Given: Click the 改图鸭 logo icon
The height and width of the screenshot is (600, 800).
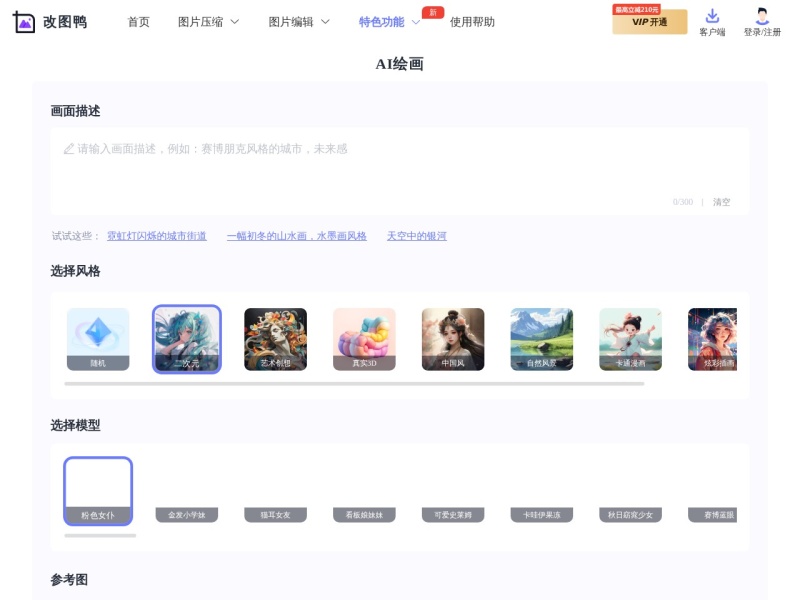Looking at the screenshot, I should coord(23,22).
